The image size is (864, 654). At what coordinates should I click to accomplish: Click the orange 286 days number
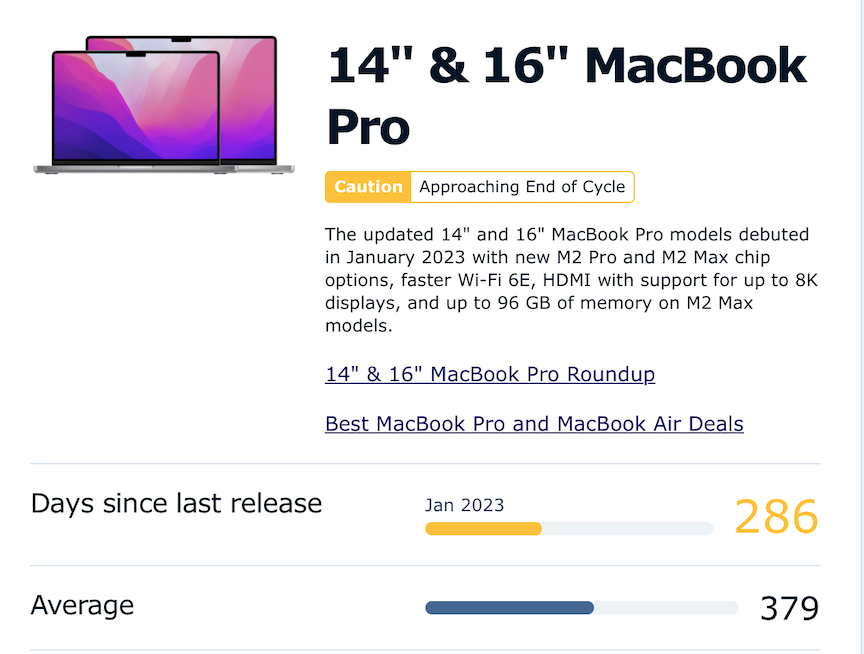(776, 516)
